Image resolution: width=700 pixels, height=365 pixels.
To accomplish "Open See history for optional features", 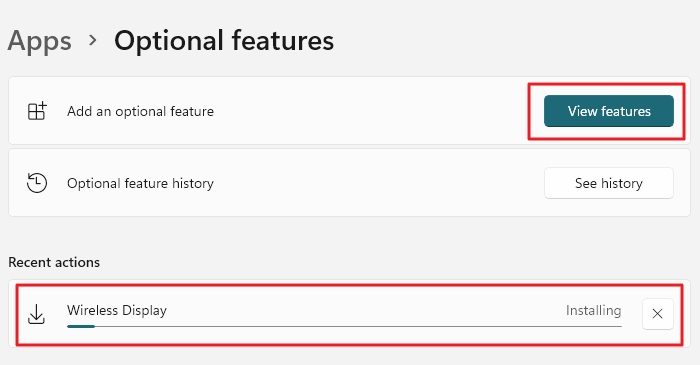I will [x=608, y=183].
